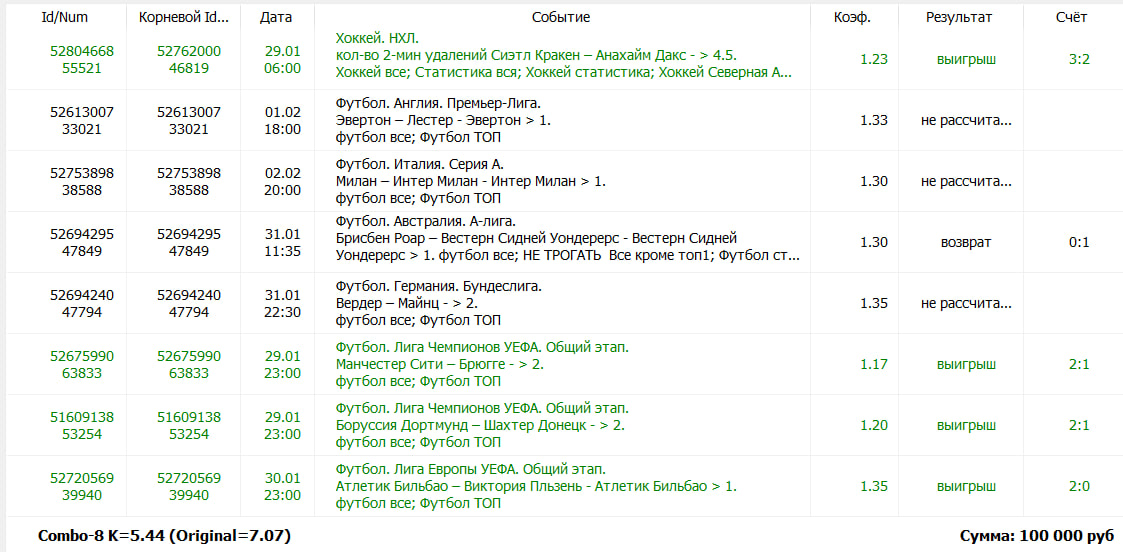This screenshot has height=552, width=1123.
Task: Click the Id/Num column header
Action: [64, 17]
